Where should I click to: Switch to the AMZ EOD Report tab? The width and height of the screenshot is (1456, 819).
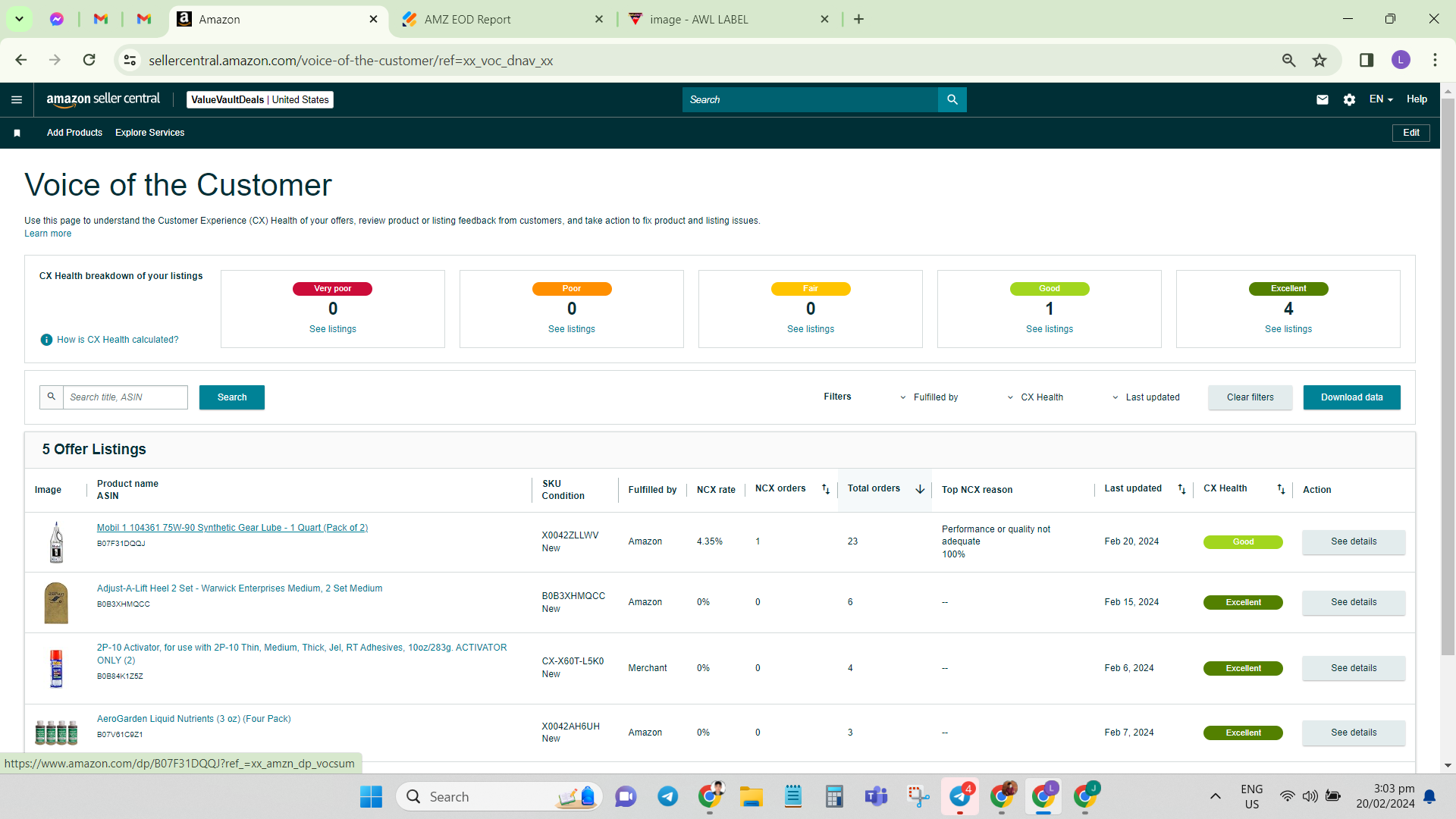tap(502, 20)
